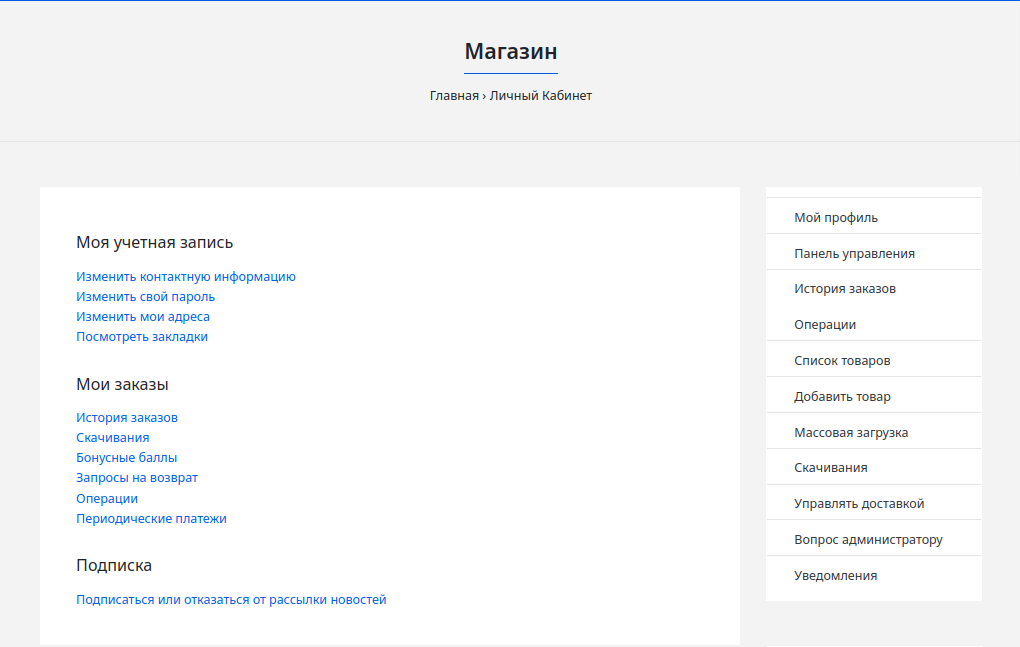Screen dimensions: 1020x647
Task: Open Периодические платежи link
Action: click(x=152, y=519)
